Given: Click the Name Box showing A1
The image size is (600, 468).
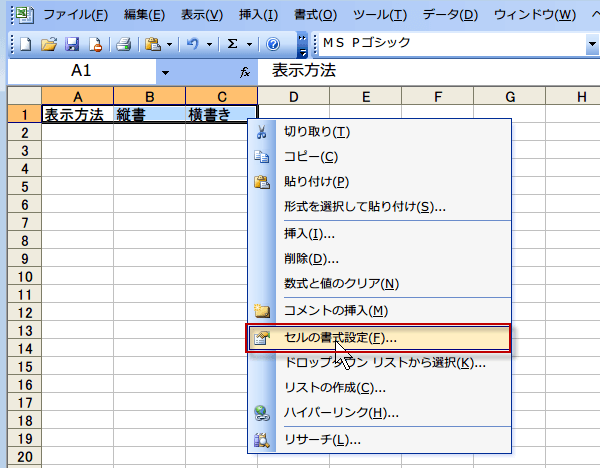Looking at the screenshot, I should [82, 72].
